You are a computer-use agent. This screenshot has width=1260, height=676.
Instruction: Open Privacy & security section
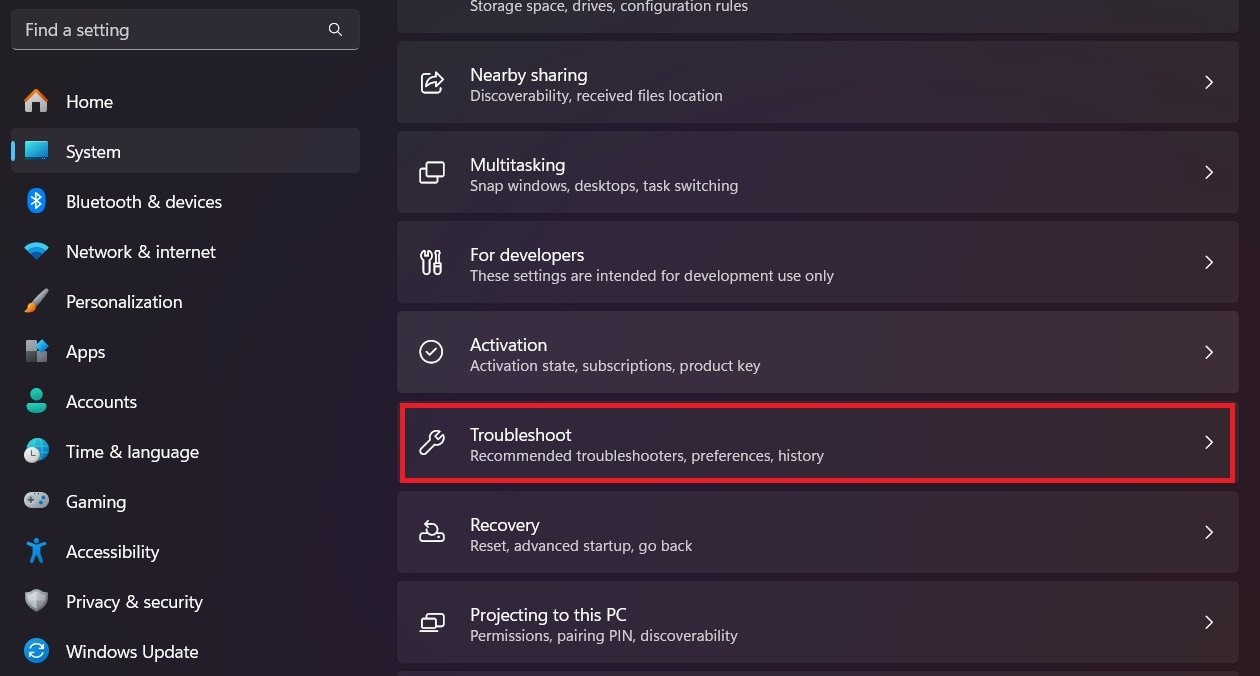click(185, 601)
